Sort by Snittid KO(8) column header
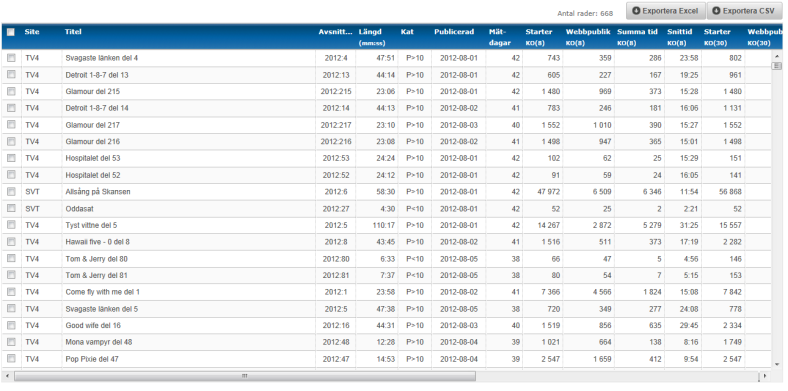This screenshot has height=391, width=788. click(679, 37)
